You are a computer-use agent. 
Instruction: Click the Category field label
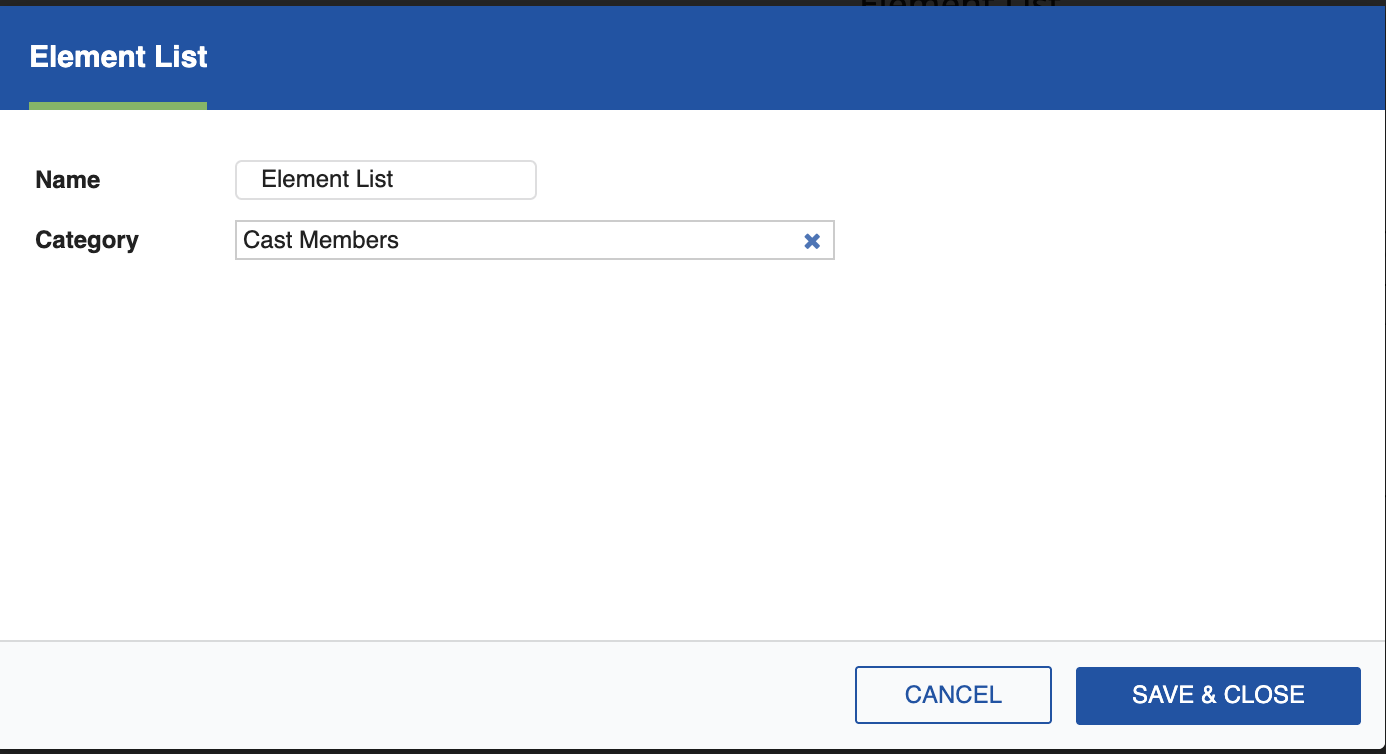87,240
